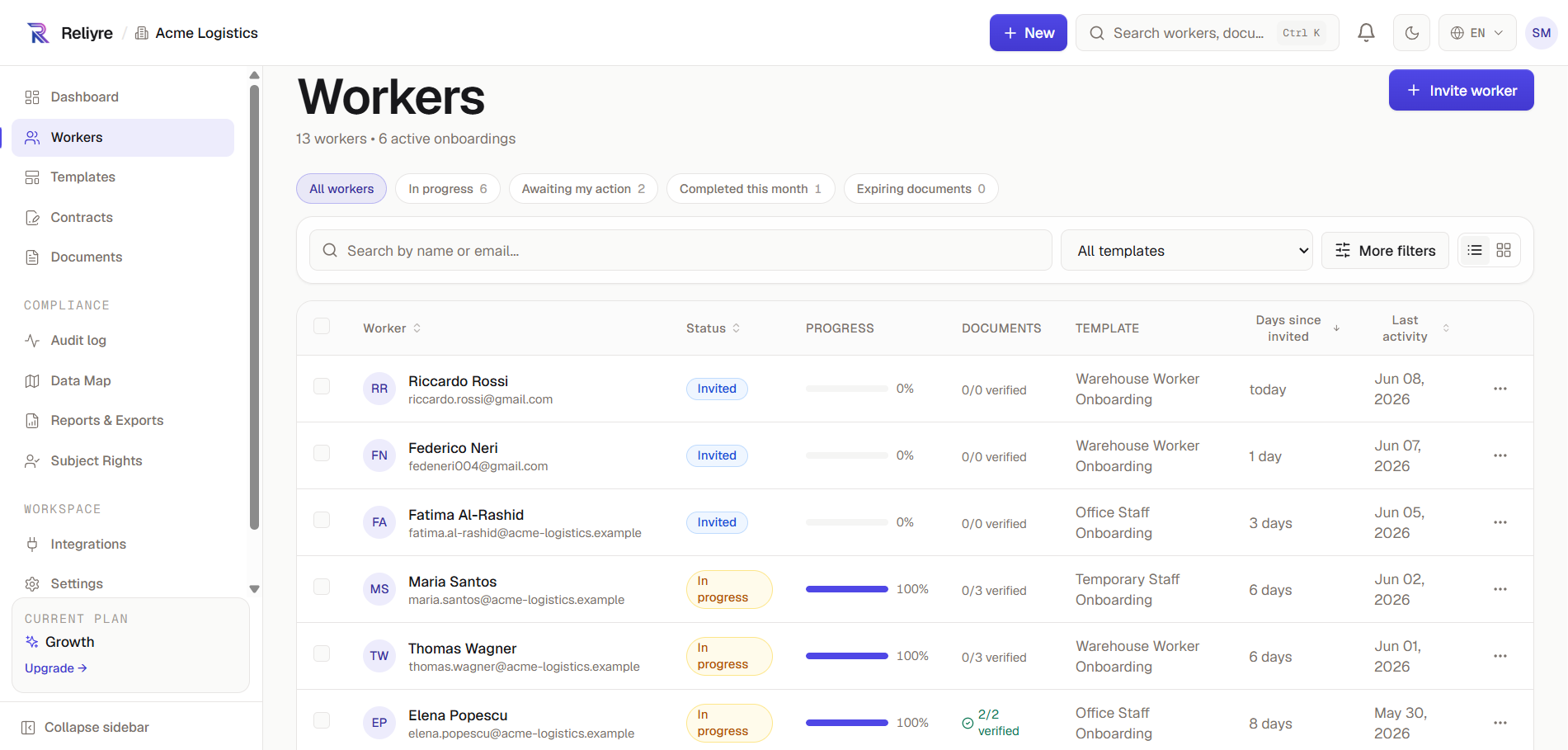Switch to grid view icon
This screenshot has height=750, width=1568.
tap(1504, 250)
